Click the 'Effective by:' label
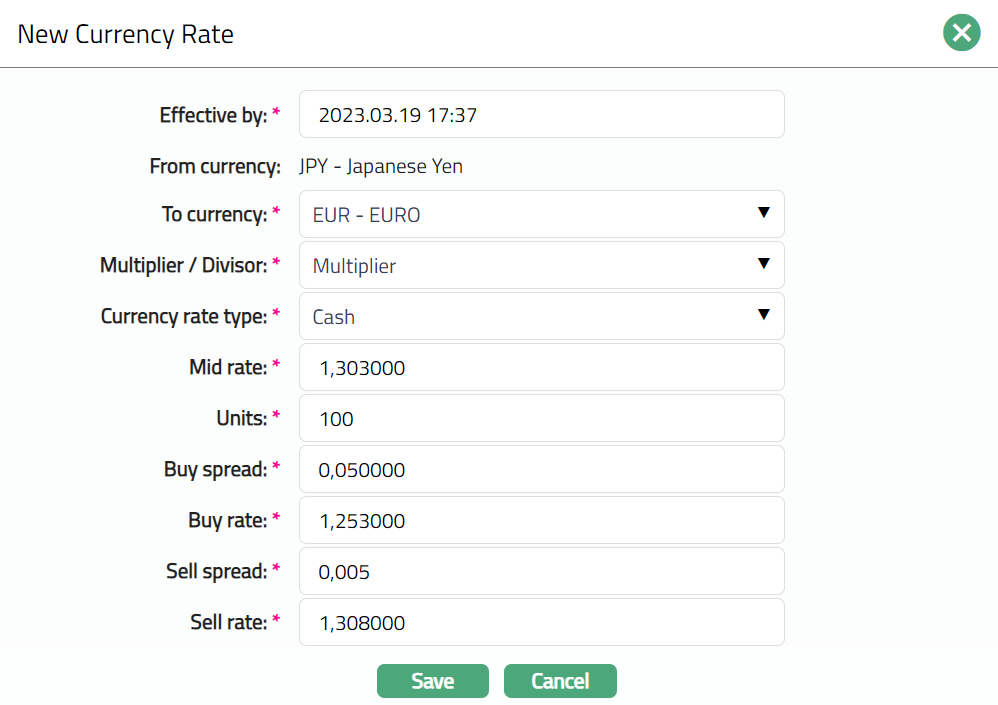The image size is (998, 705). 213,115
